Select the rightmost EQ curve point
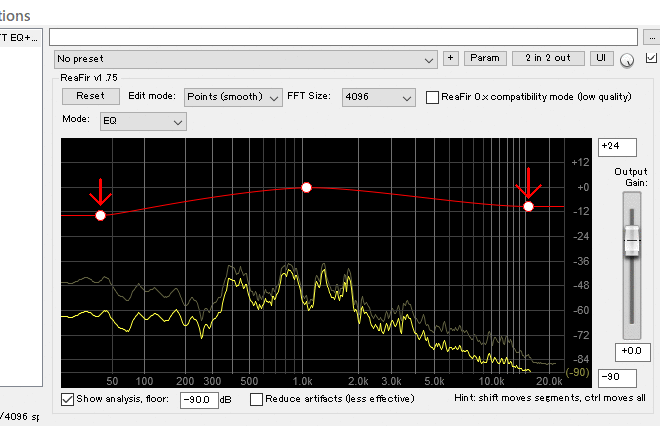The width and height of the screenshot is (660, 426). point(529,206)
